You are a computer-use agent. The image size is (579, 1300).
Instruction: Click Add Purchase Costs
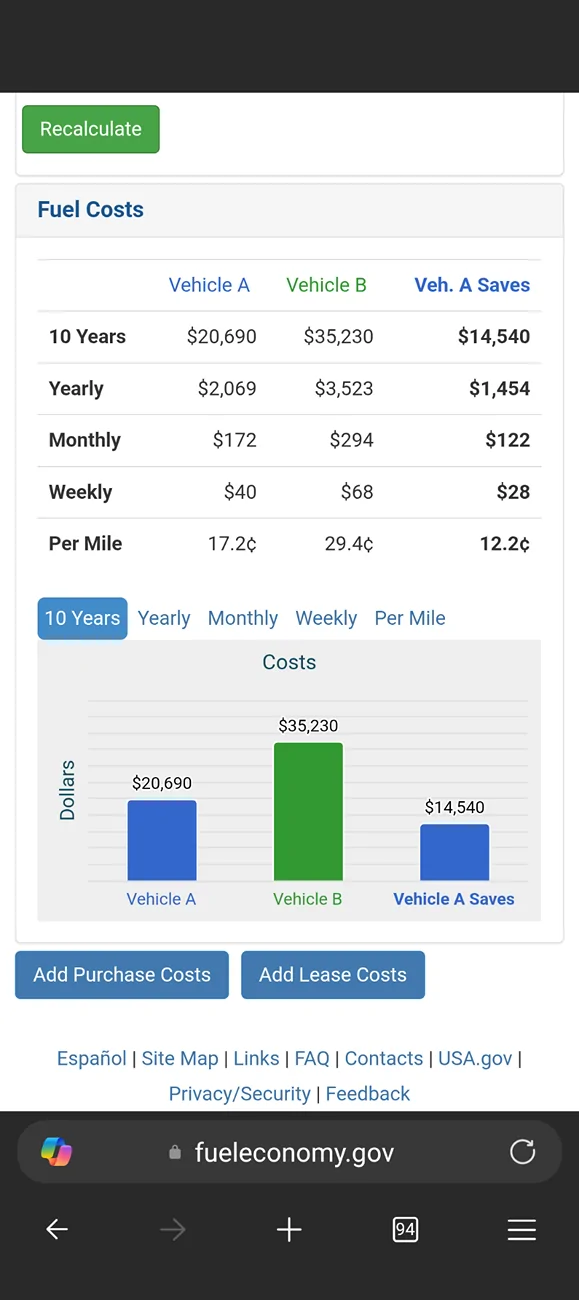coord(121,974)
